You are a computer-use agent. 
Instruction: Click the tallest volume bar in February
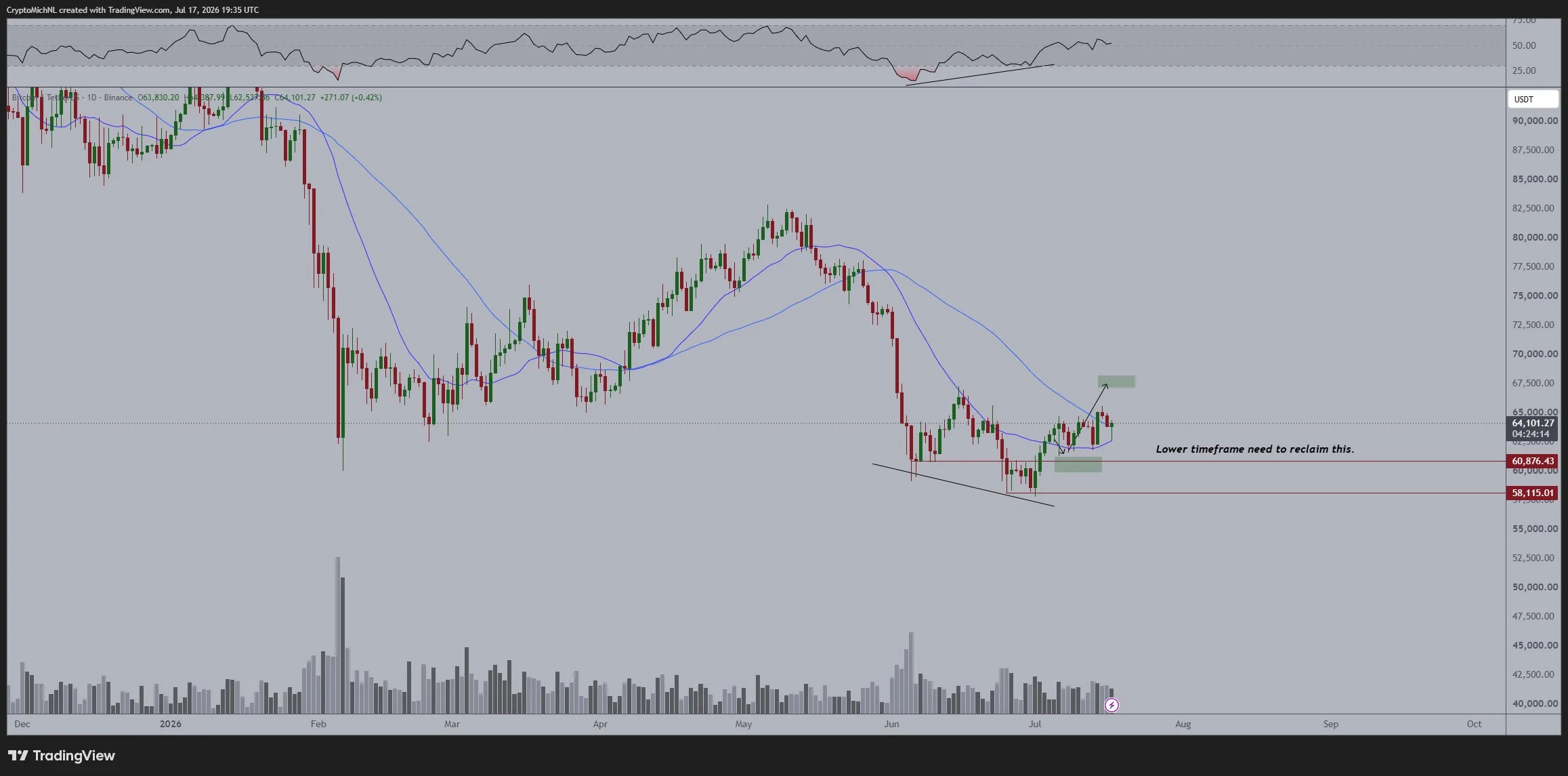click(x=337, y=635)
